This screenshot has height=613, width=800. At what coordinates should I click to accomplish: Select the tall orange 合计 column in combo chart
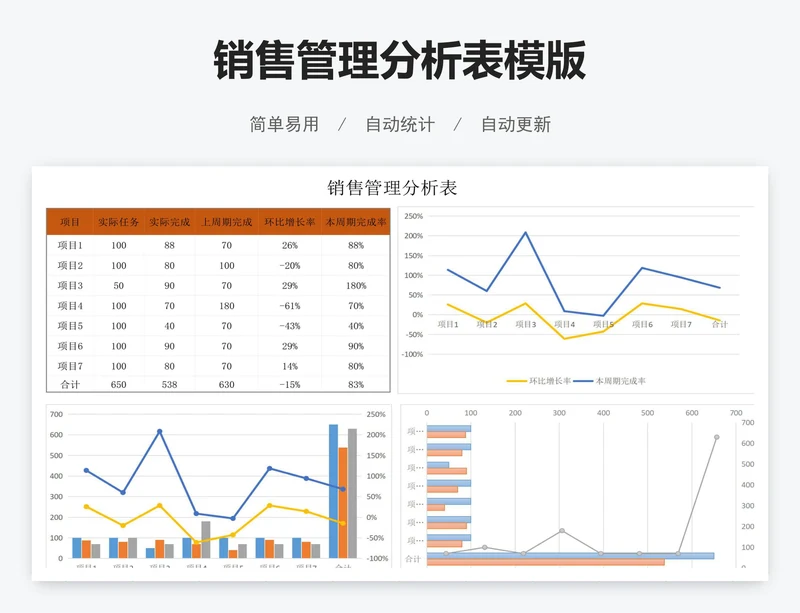(343, 503)
